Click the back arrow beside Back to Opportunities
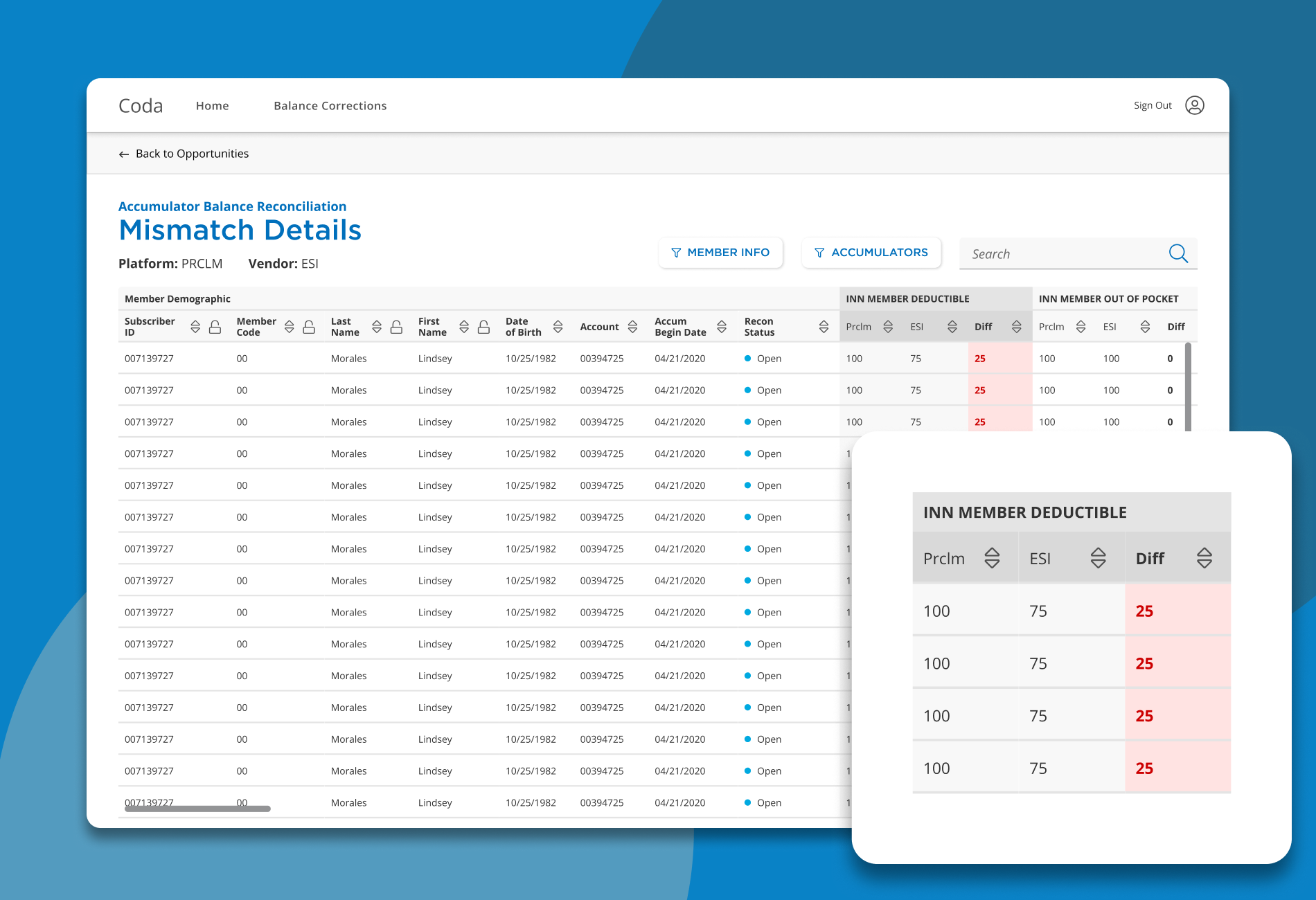Screen dimensions: 1316x900 click(124, 154)
